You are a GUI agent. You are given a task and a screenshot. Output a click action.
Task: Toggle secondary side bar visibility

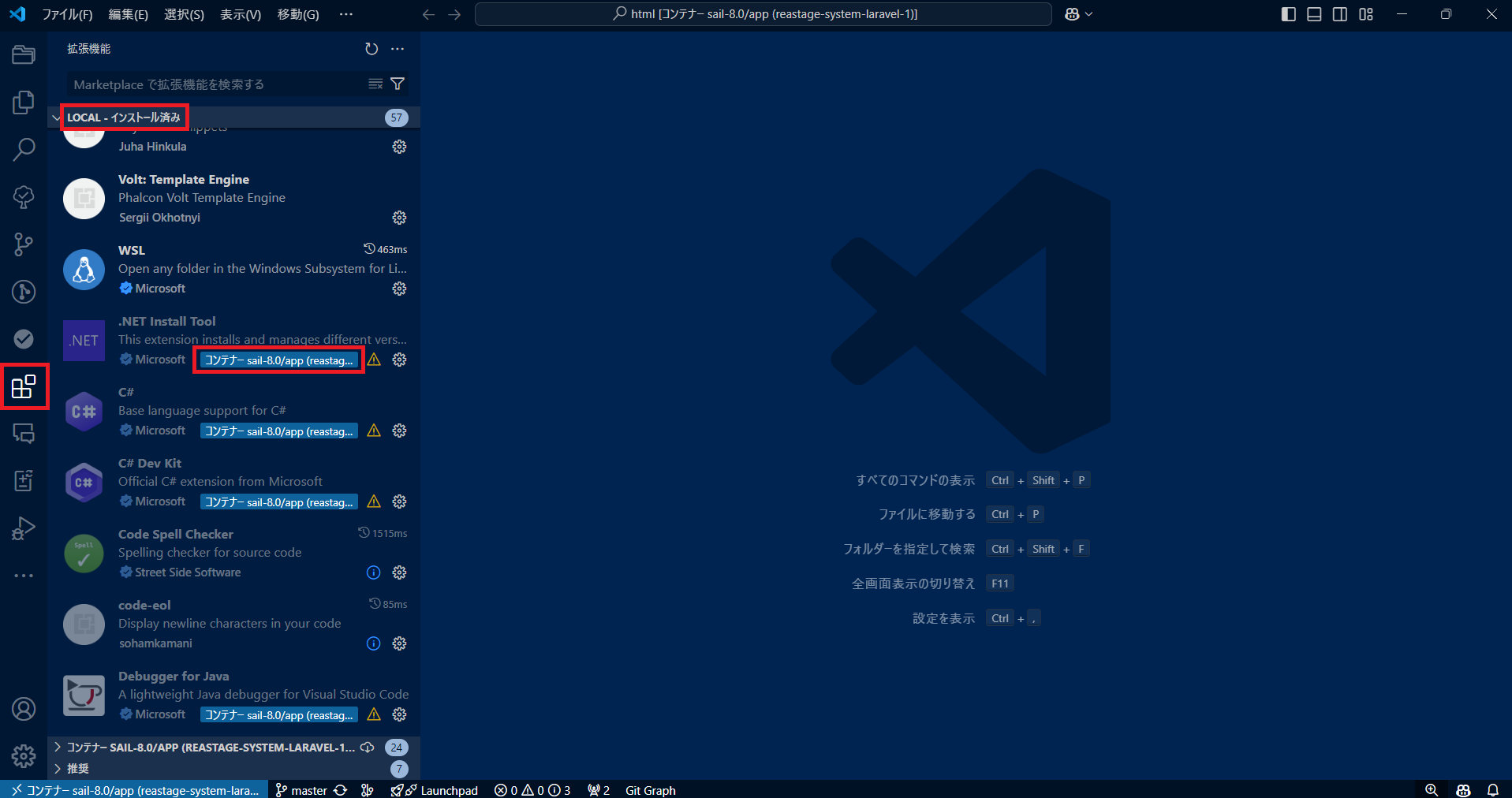coord(1340,14)
